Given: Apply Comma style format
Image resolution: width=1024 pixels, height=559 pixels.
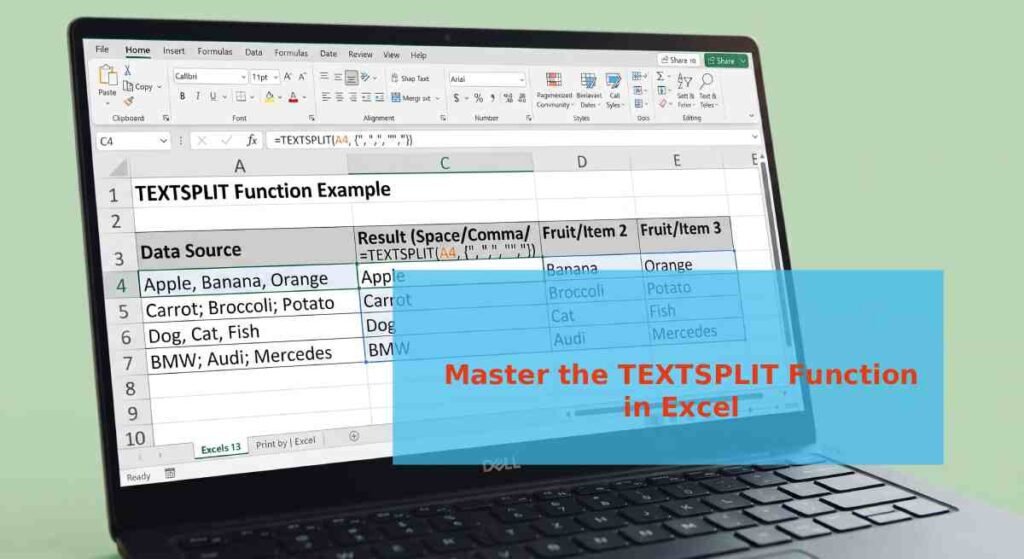Looking at the screenshot, I should click(492, 98).
